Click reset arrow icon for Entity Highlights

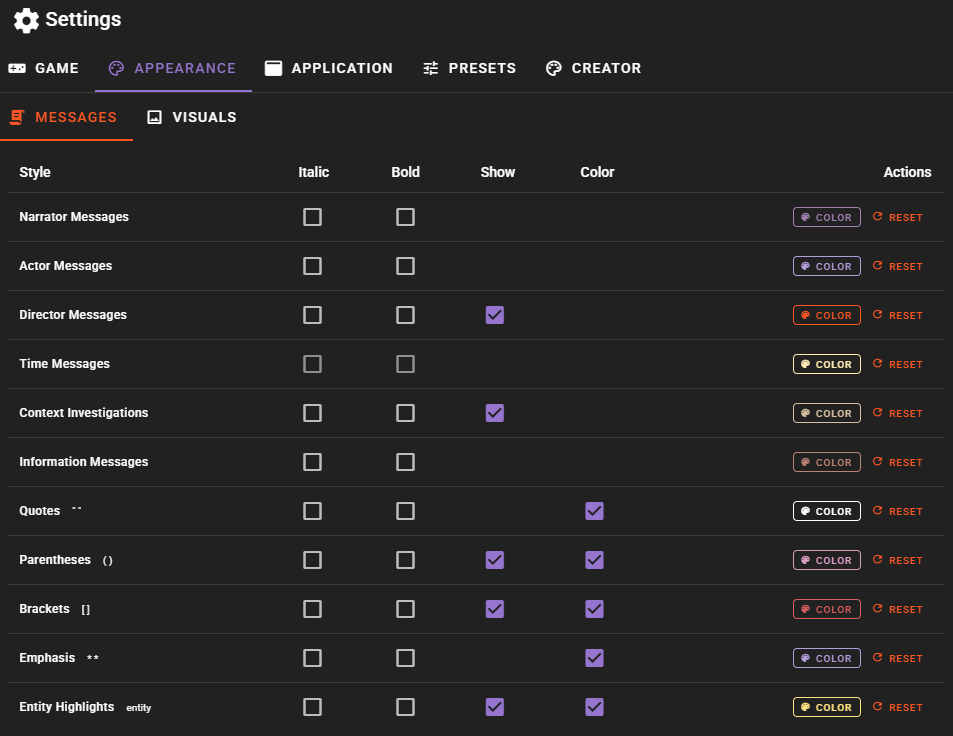[x=878, y=706]
